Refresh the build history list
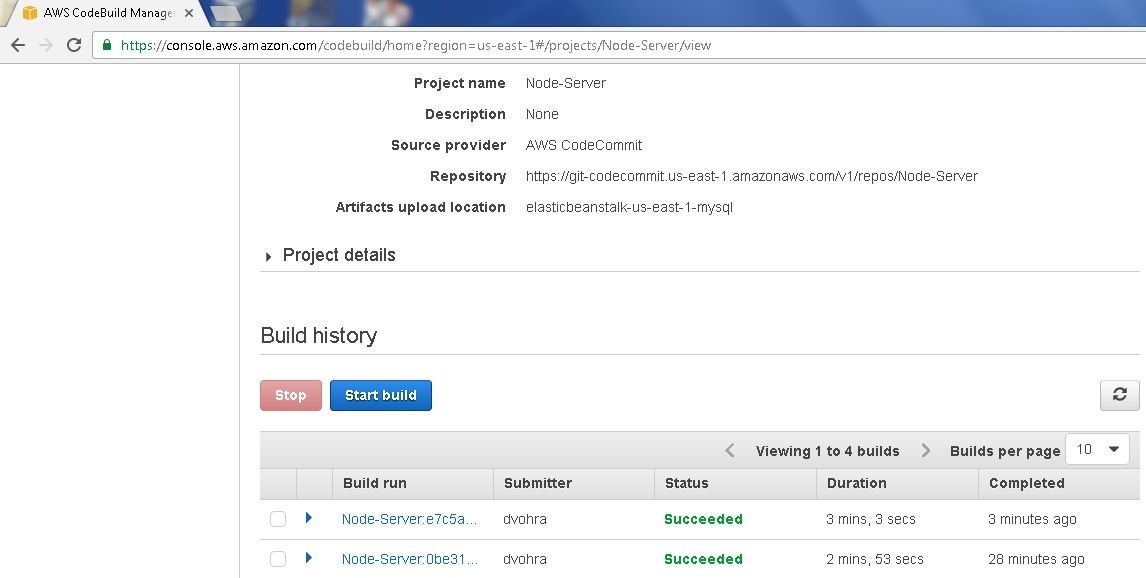Screen dimensions: 1146x578 [x=1119, y=395]
